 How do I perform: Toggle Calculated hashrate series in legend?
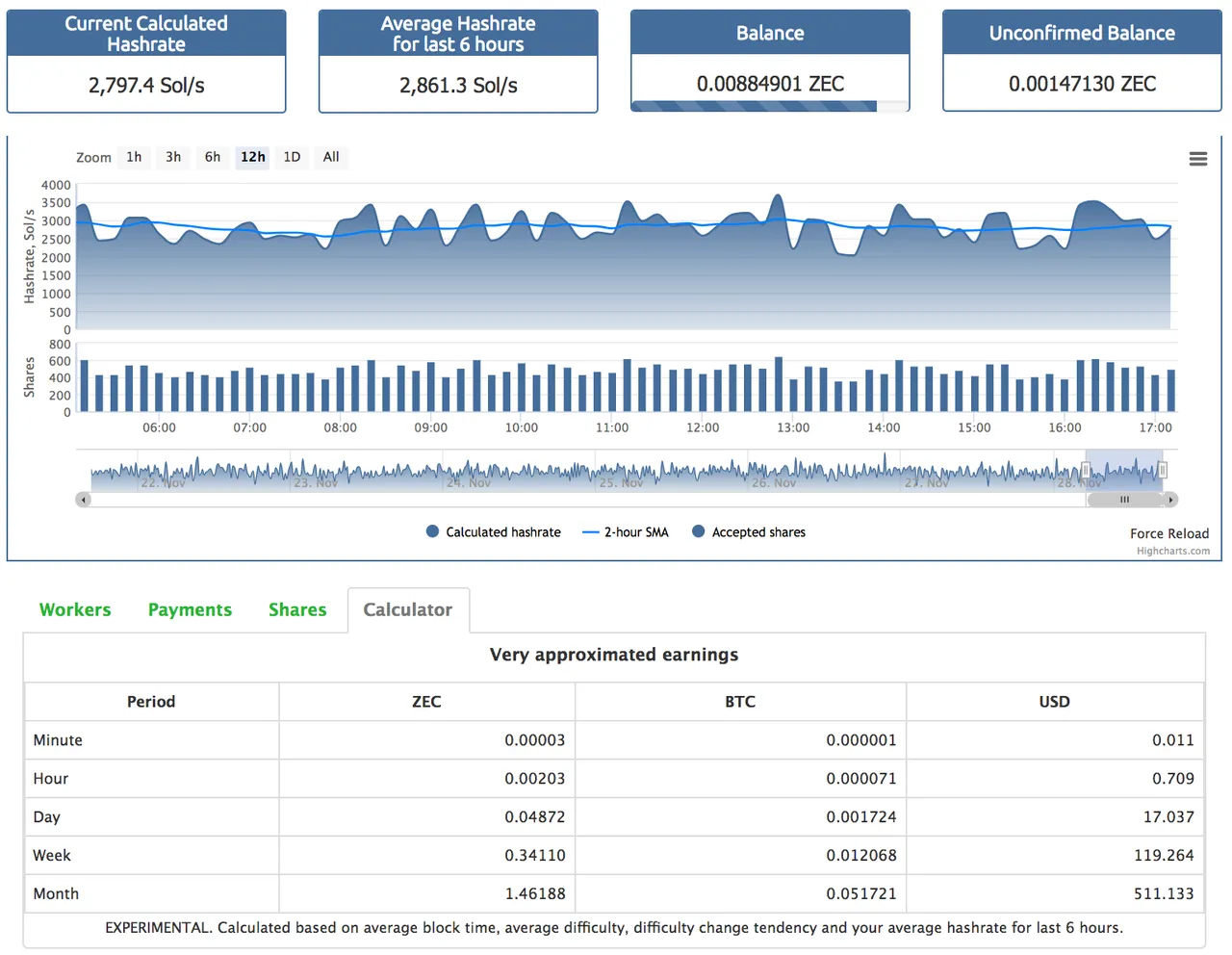coord(493,531)
